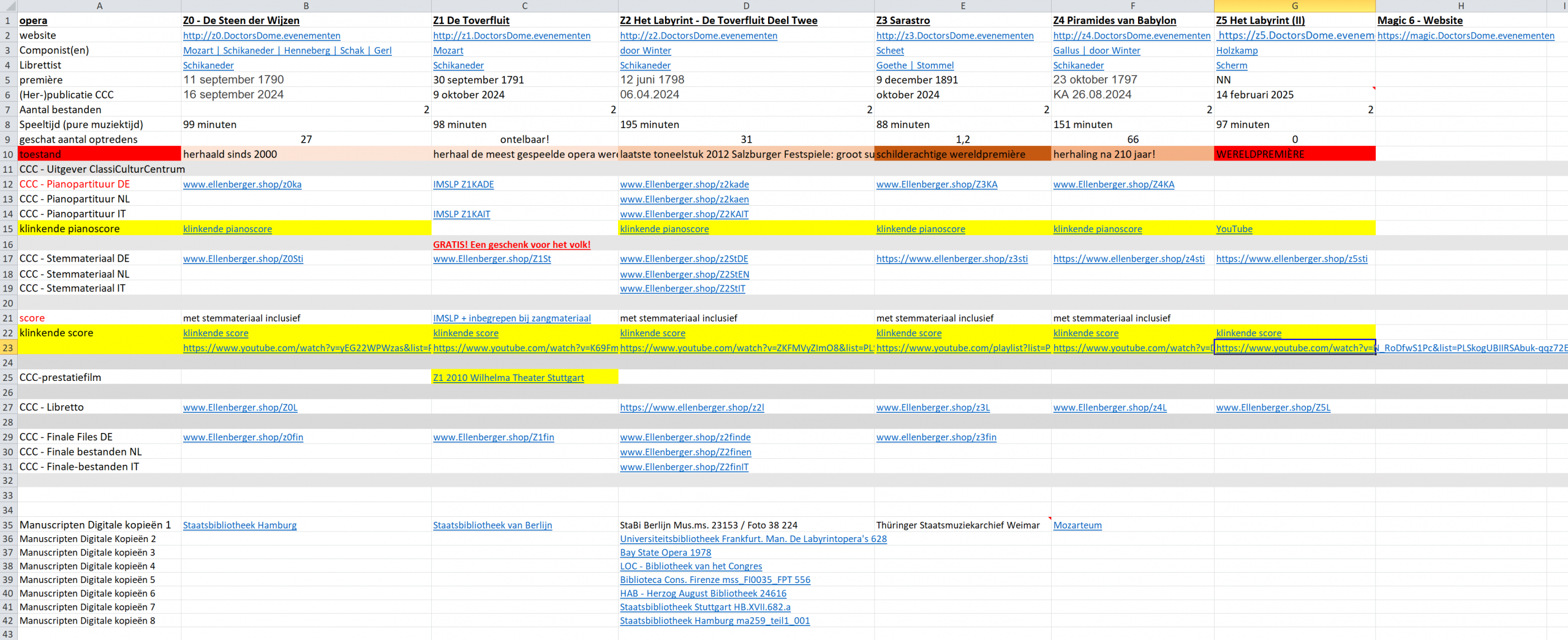This screenshot has width=1568, height=640.
Task: Select column D header
Action: [x=745, y=6]
